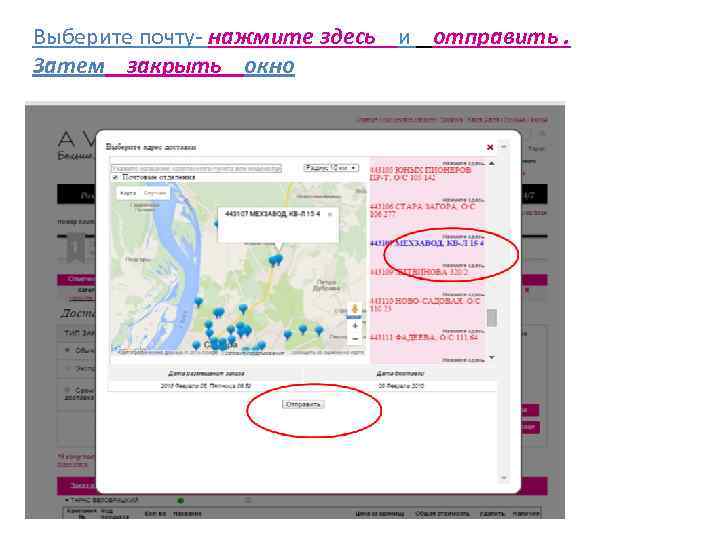Close the 443107 МЕХЗАВОД map info bubble
This screenshot has width=720, height=540.
(330, 214)
